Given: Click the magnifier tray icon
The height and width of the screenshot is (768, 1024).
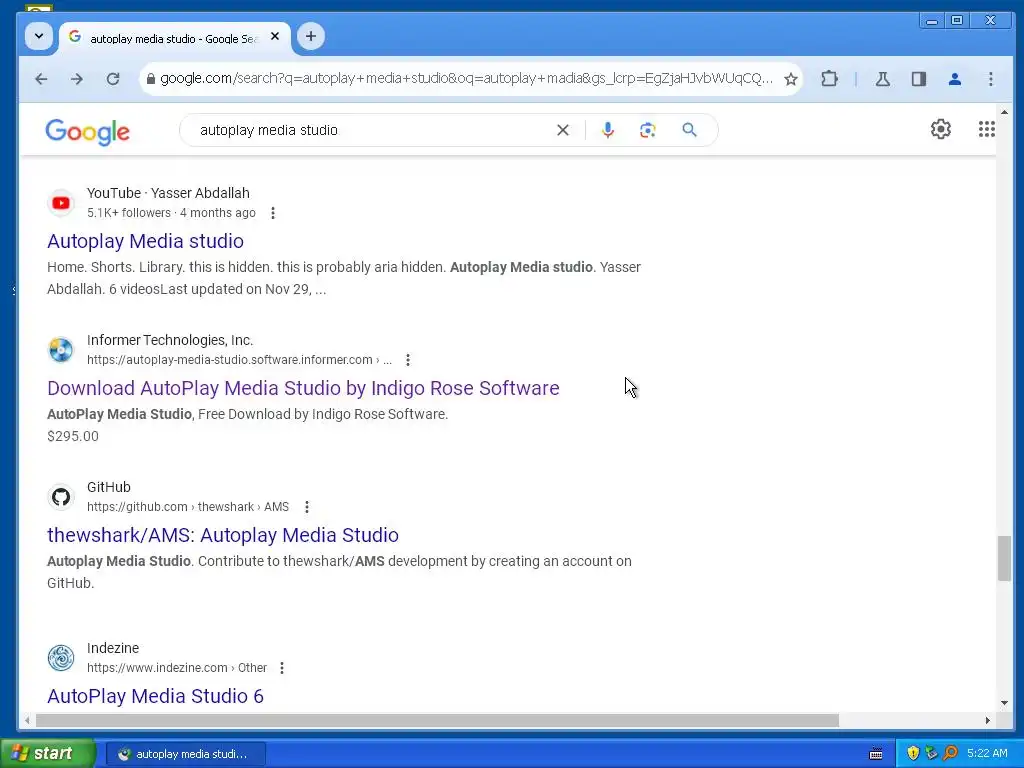Looking at the screenshot, I should pyautogui.click(x=950, y=754).
